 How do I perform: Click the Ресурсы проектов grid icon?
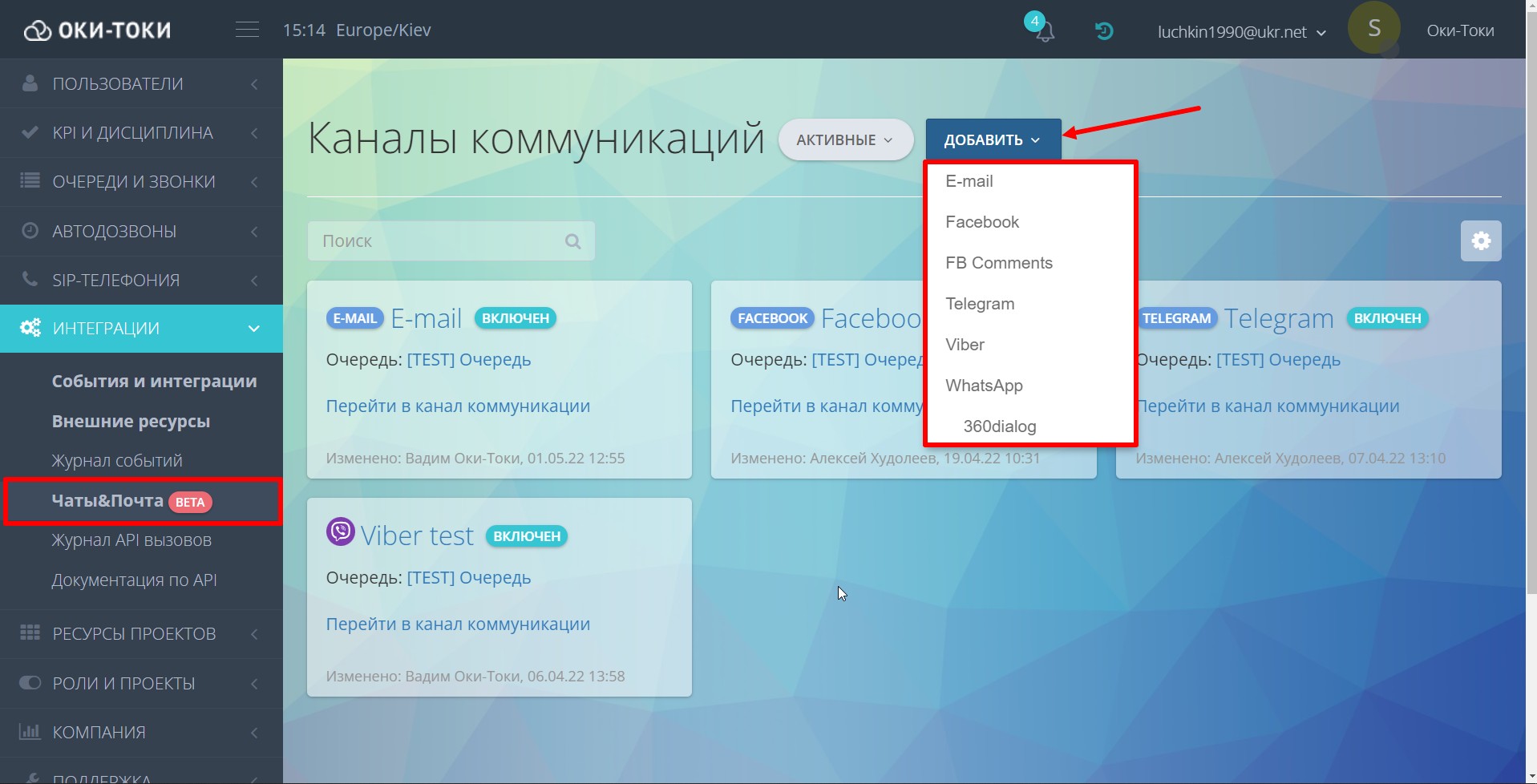point(30,632)
